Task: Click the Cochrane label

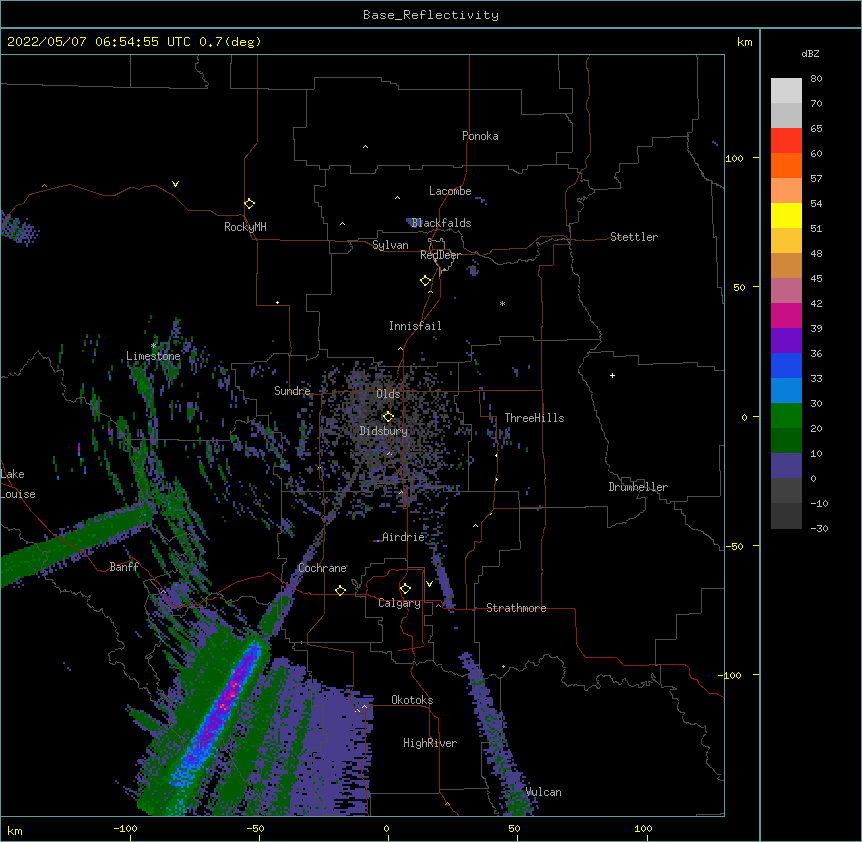Action: (323, 568)
